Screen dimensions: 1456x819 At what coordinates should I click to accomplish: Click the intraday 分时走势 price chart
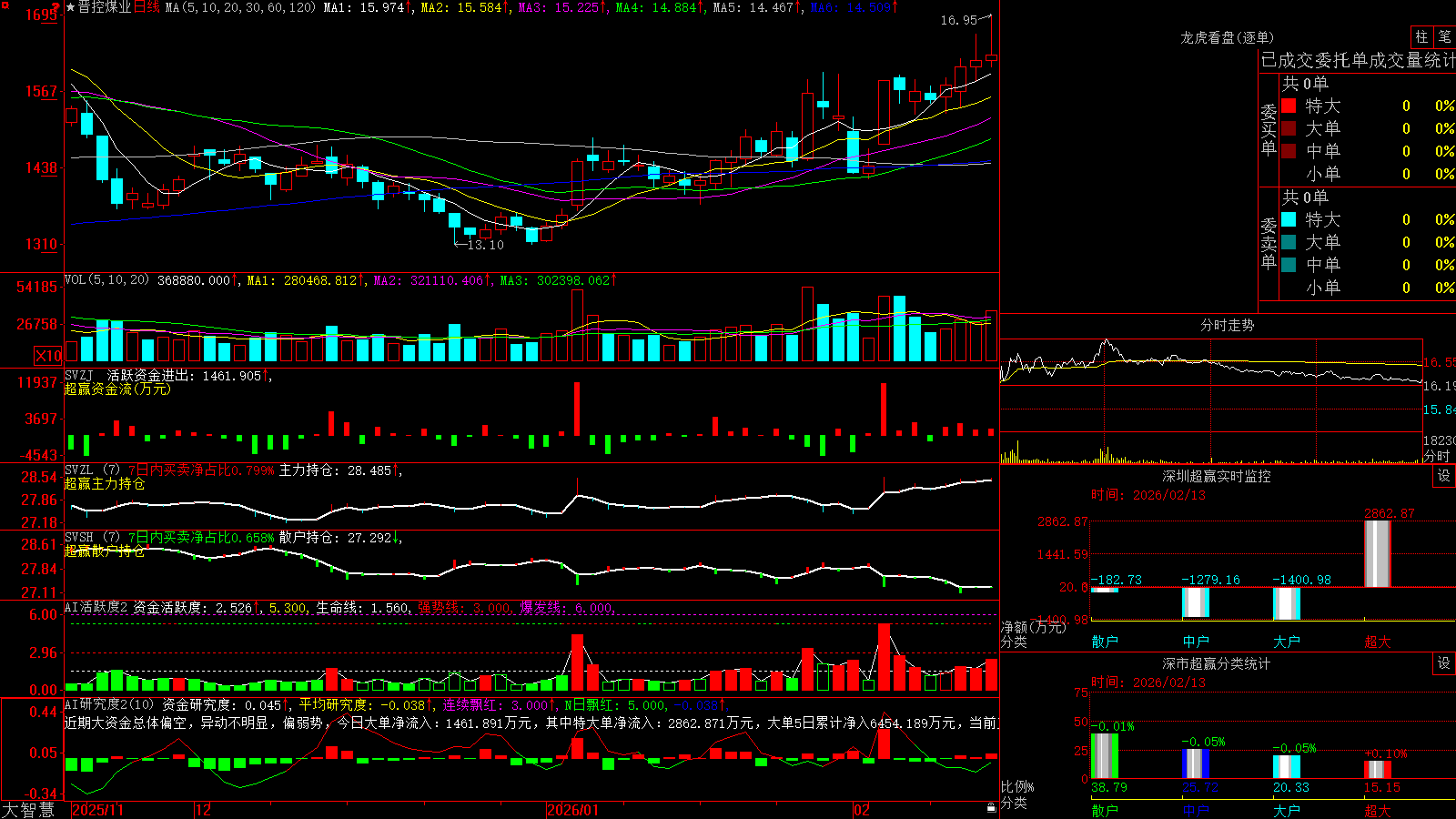coord(1211,386)
